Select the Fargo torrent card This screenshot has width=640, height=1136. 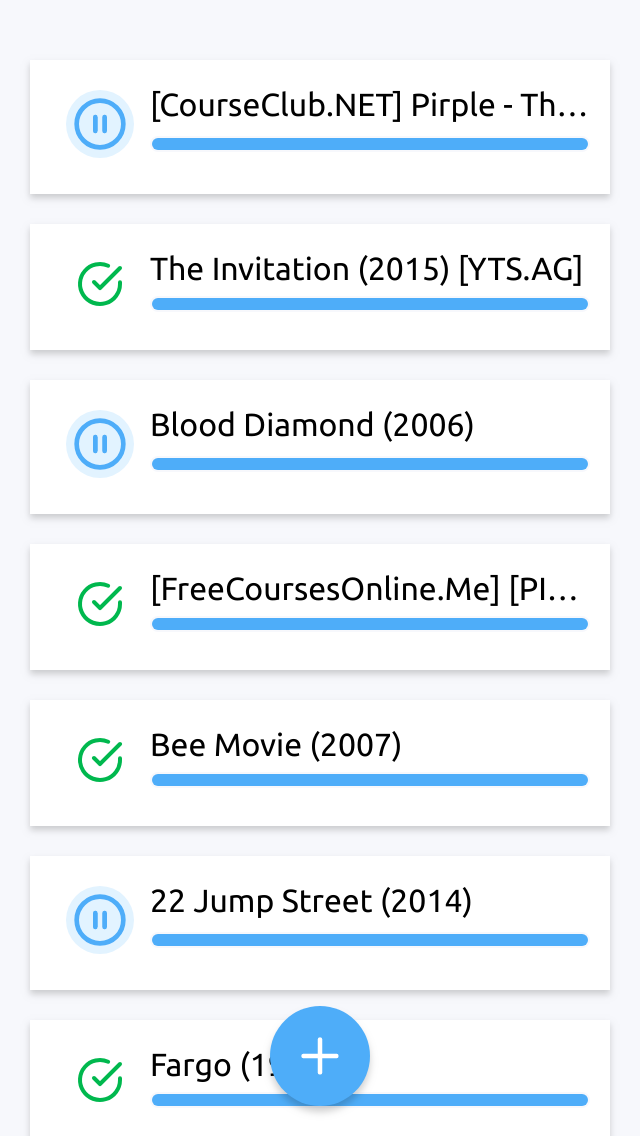(320, 1078)
